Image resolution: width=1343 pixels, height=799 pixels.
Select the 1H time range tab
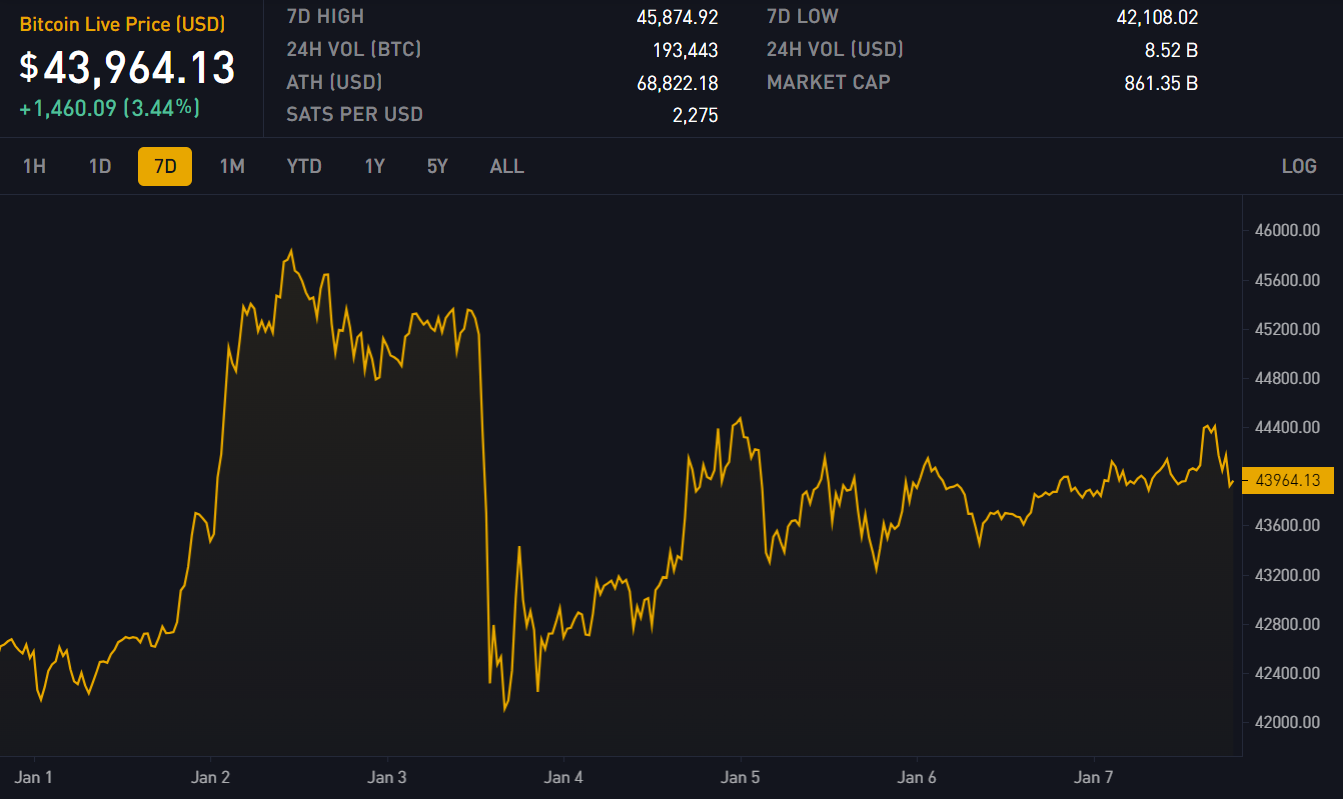[35, 167]
